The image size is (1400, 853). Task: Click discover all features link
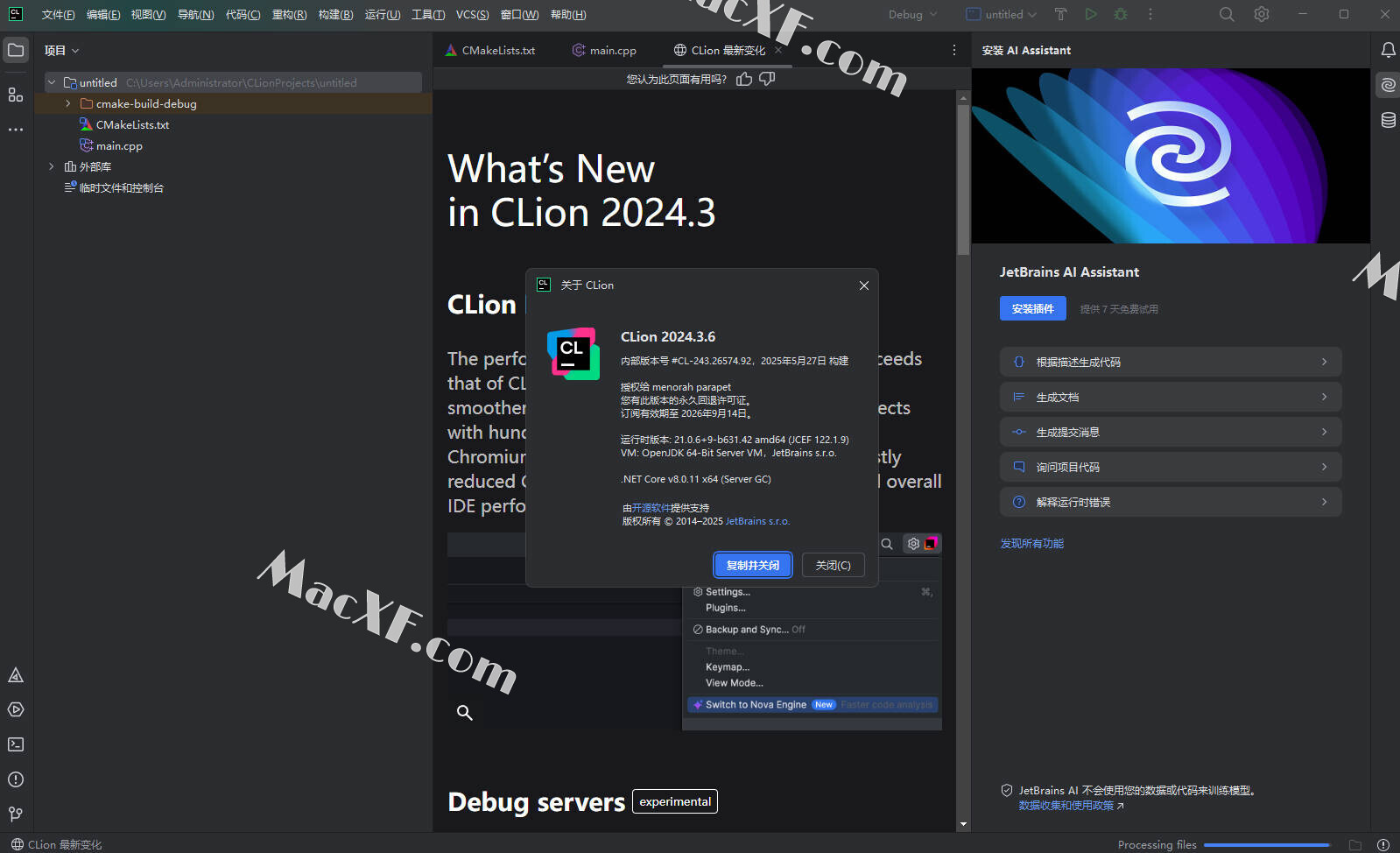(x=1032, y=544)
